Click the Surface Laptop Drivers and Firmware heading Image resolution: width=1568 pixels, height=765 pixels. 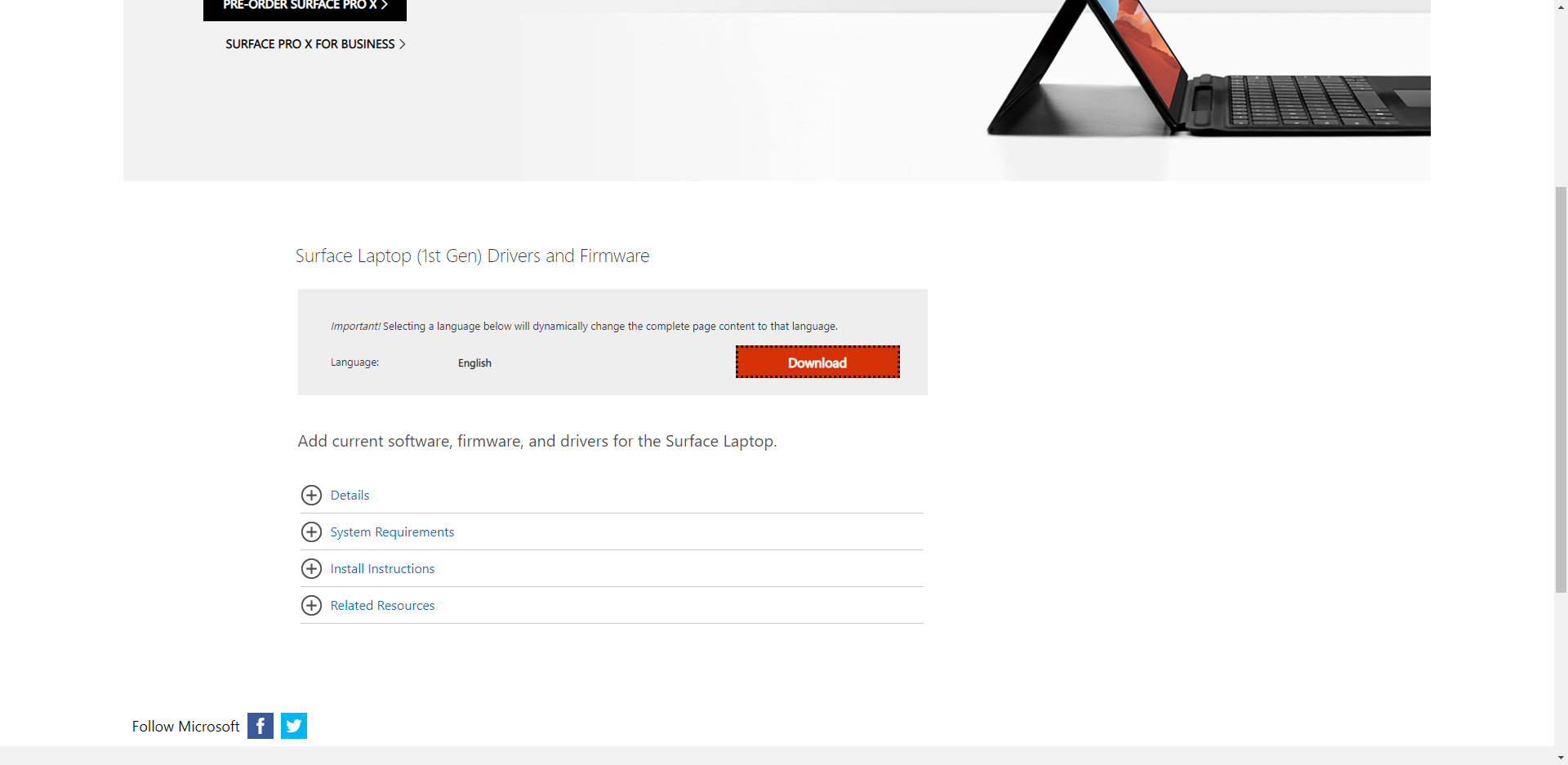pos(472,256)
